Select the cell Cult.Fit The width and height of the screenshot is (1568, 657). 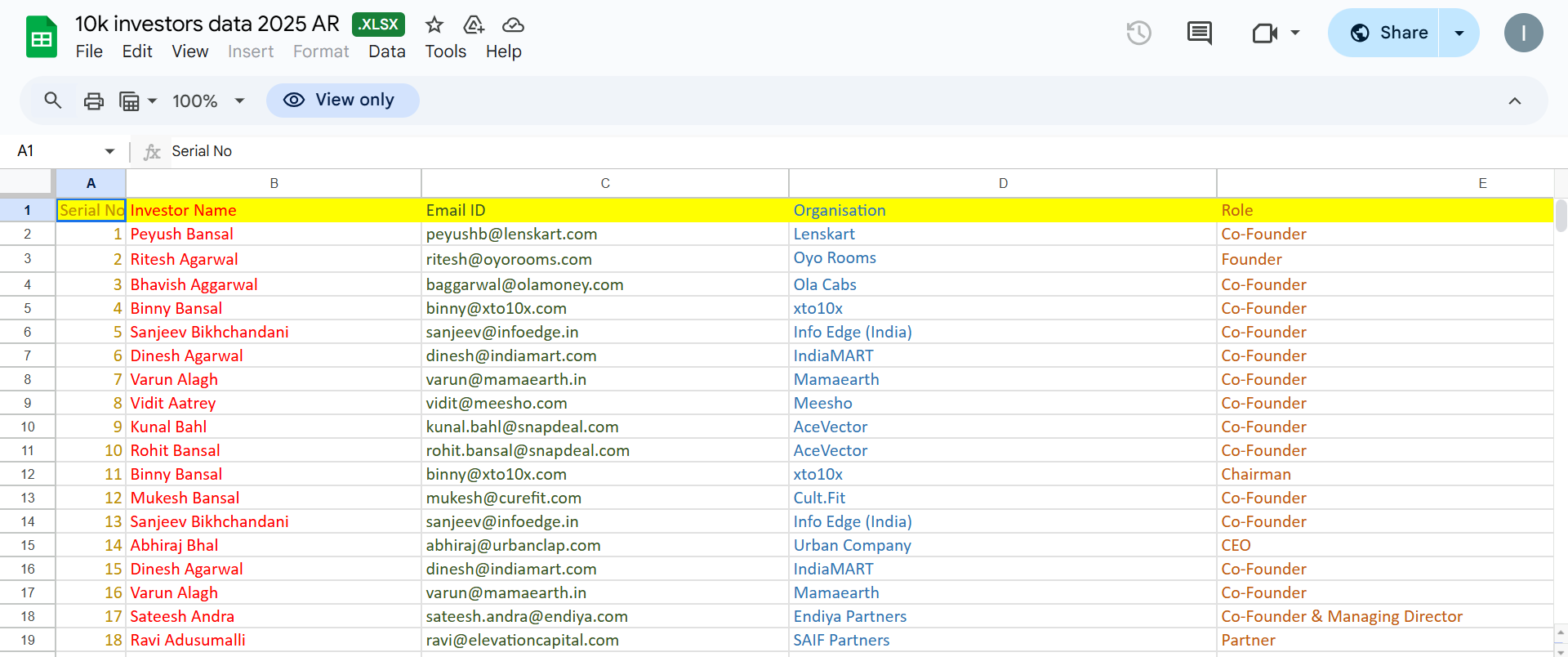tap(1003, 498)
